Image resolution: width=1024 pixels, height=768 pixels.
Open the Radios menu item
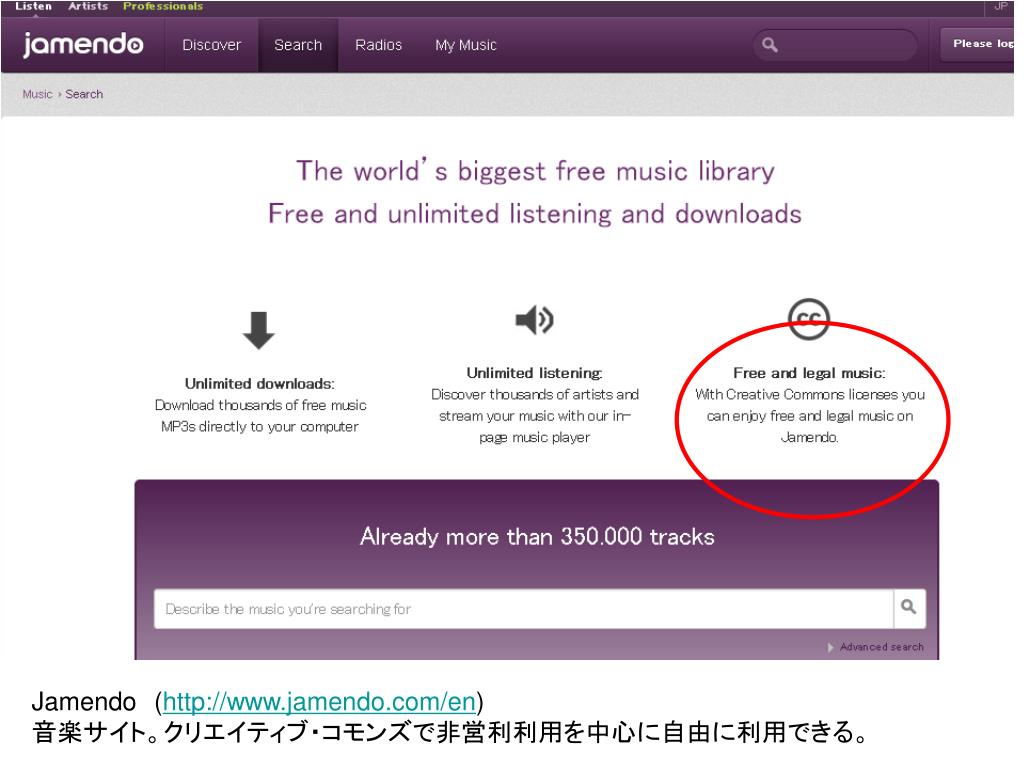click(x=378, y=45)
